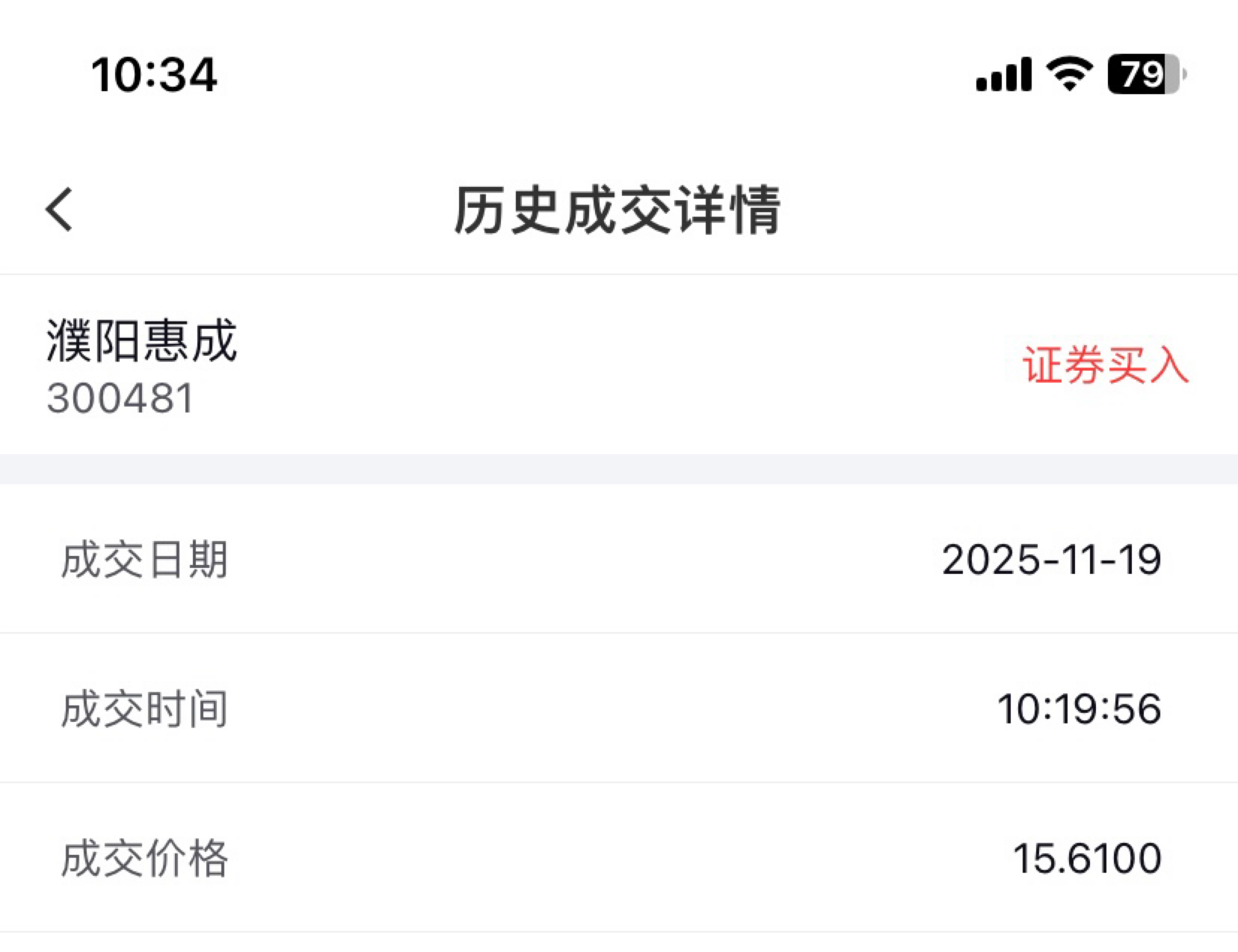Tap the Wi-Fi status icon
Viewport: 1238px width, 952px height.
(x=1070, y=75)
